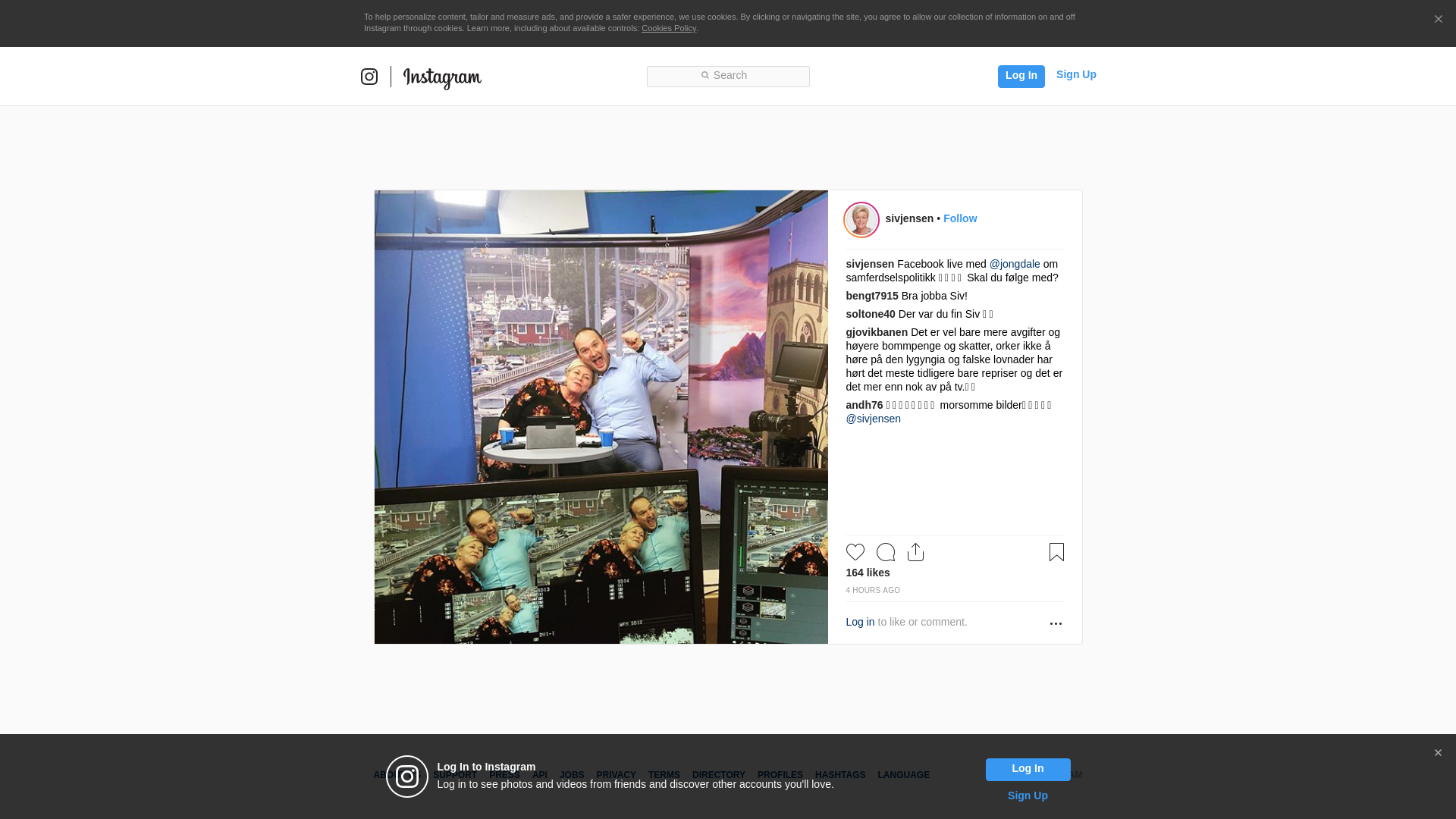This screenshot has height=819, width=1456.
Task: Click the heart like icon
Action: (x=855, y=552)
